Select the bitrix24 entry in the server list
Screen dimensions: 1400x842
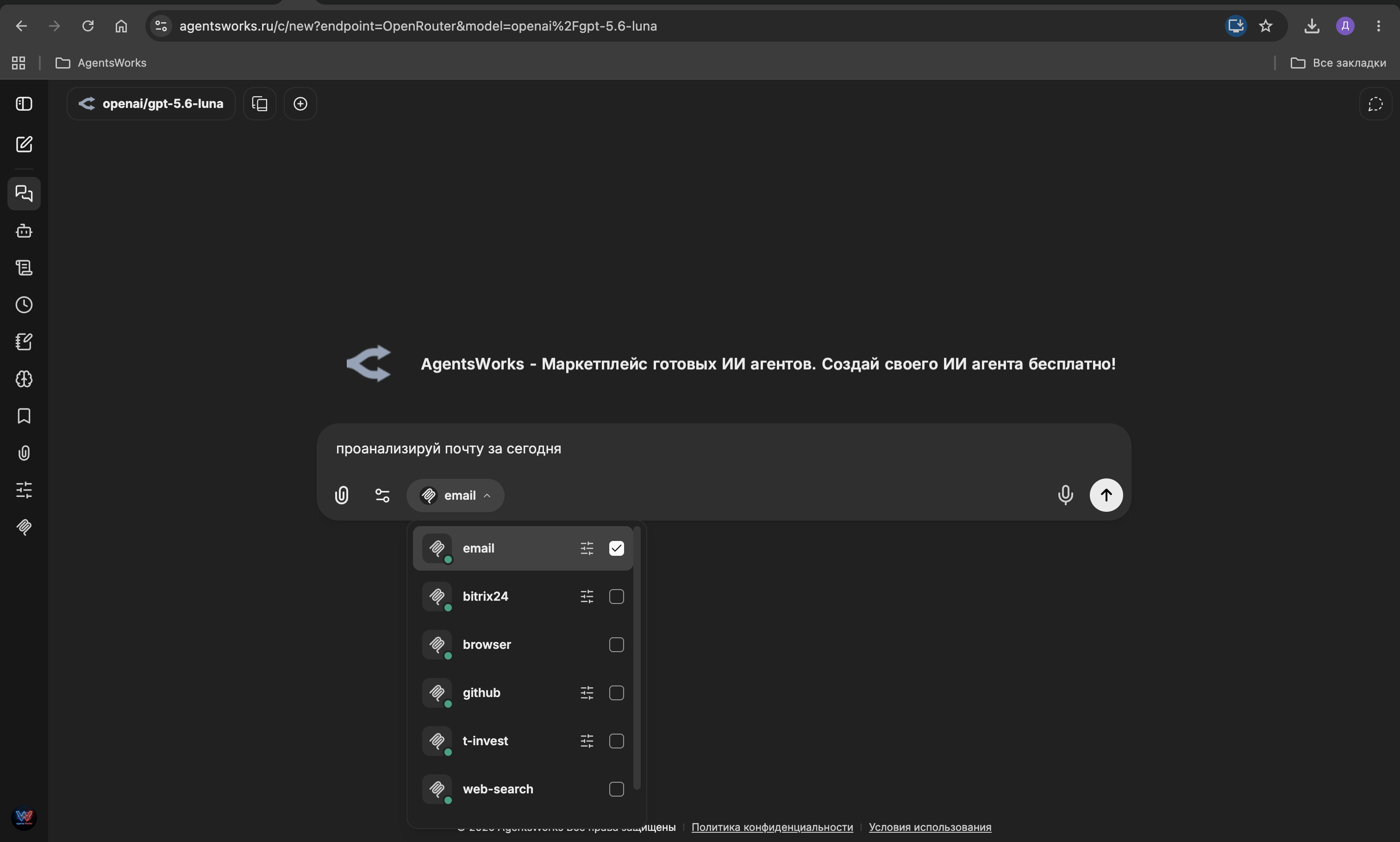(x=523, y=597)
